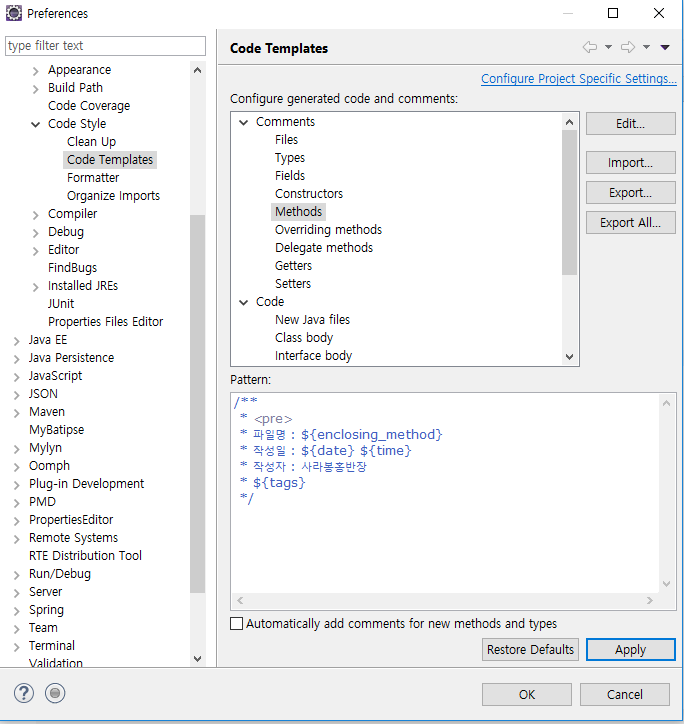Confirm with the OK button
The image size is (684, 724).
coord(527,694)
